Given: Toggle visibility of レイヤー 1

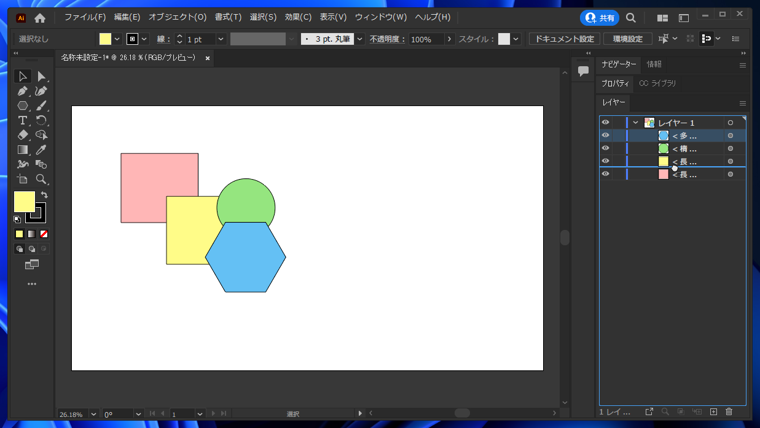Looking at the screenshot, I should click(x=605, y=123).
